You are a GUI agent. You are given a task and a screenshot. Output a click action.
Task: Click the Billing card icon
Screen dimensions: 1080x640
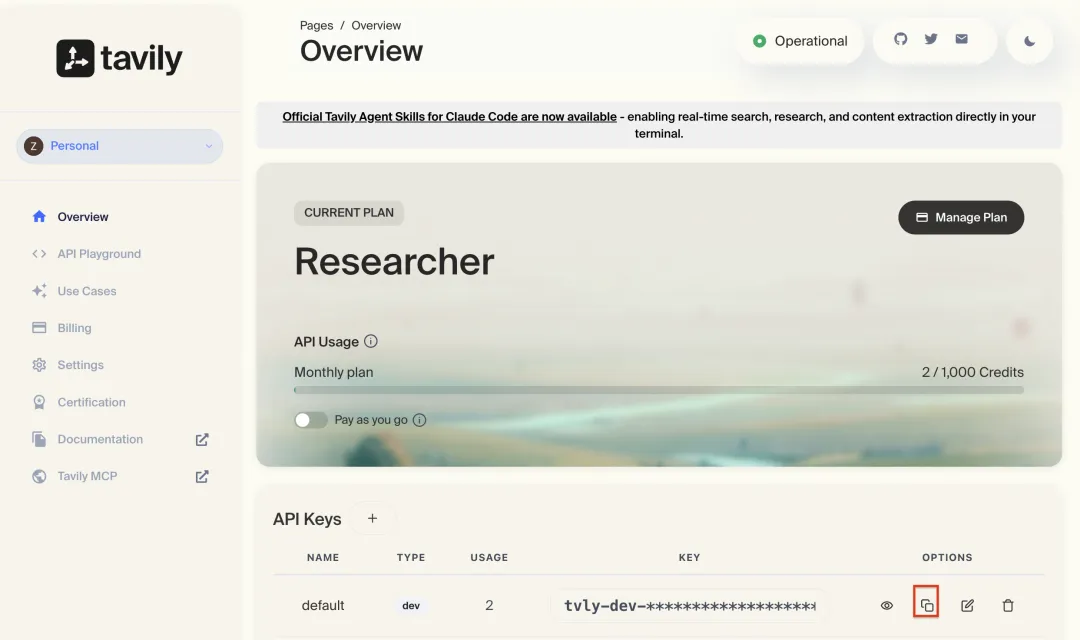pyautogui.click(x=39, y=328)
